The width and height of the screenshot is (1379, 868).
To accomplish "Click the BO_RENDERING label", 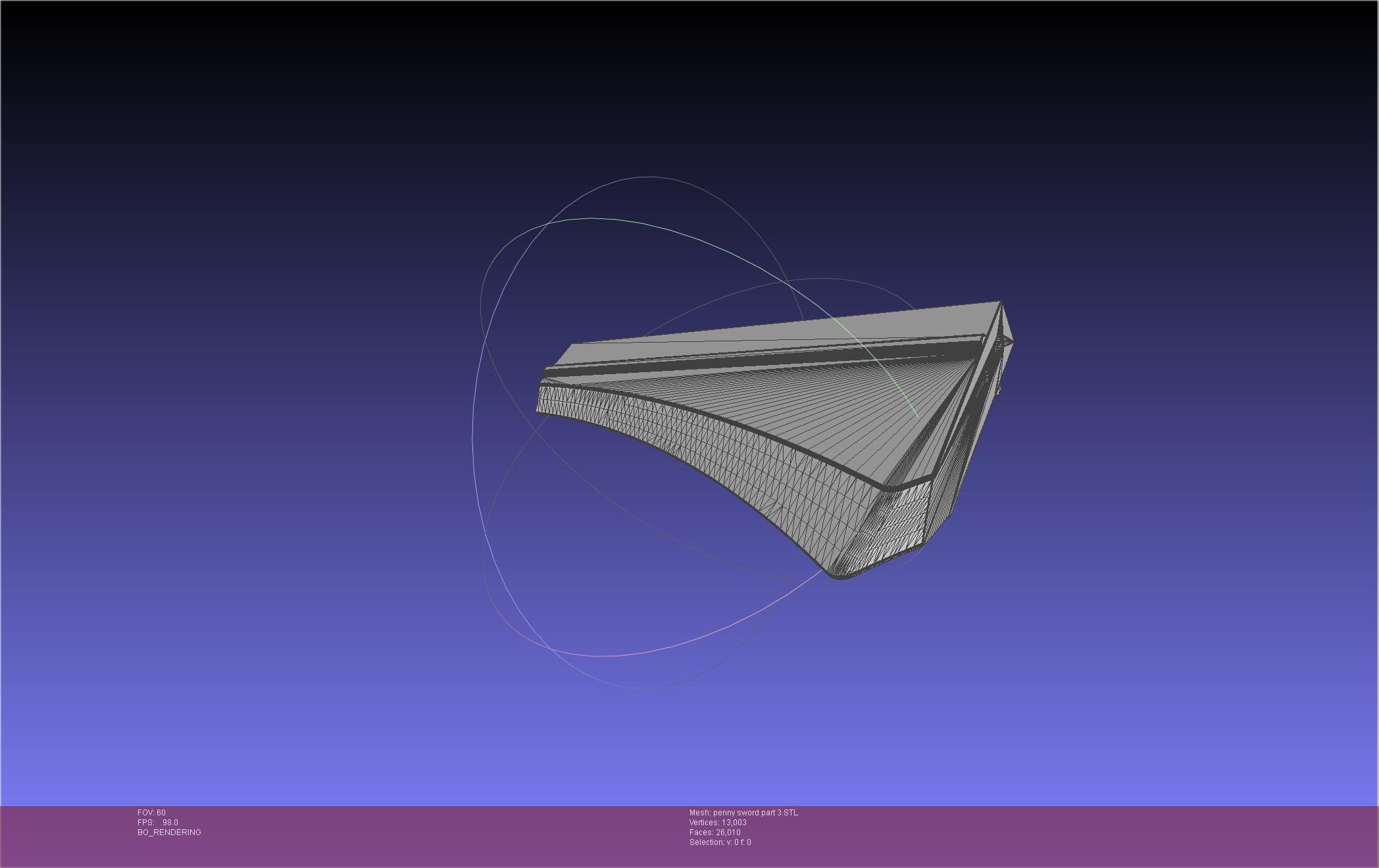I will click(x=169, y=832).
